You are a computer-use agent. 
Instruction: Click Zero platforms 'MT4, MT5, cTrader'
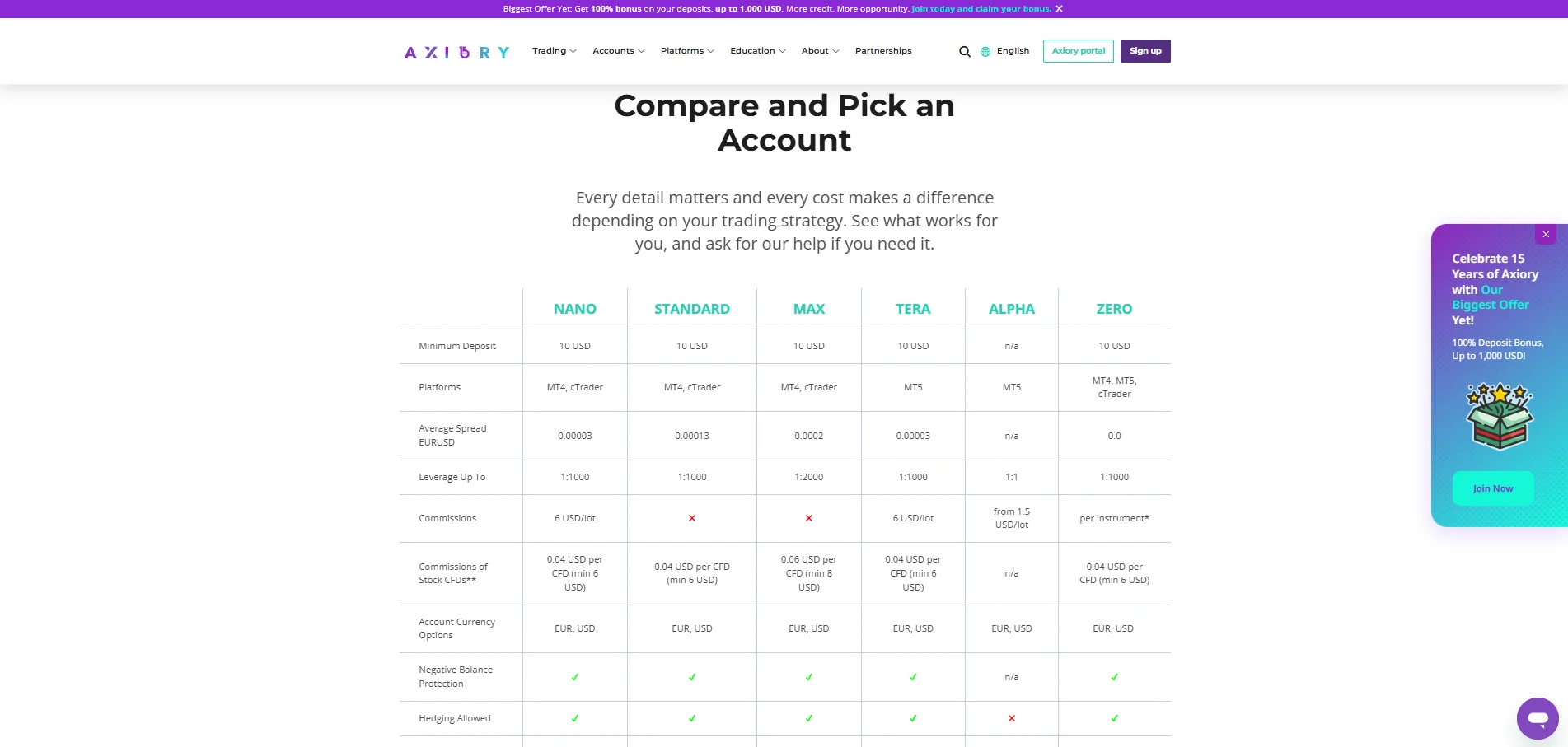[x=1115, y=387]
